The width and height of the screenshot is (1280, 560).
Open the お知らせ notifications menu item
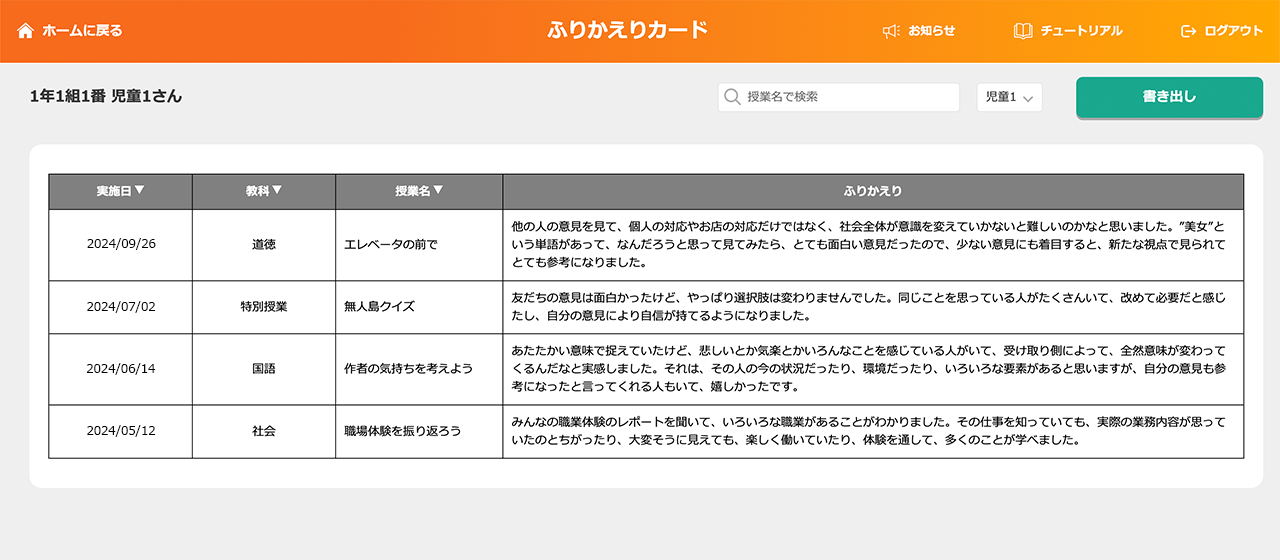click(x=931, y=31)
